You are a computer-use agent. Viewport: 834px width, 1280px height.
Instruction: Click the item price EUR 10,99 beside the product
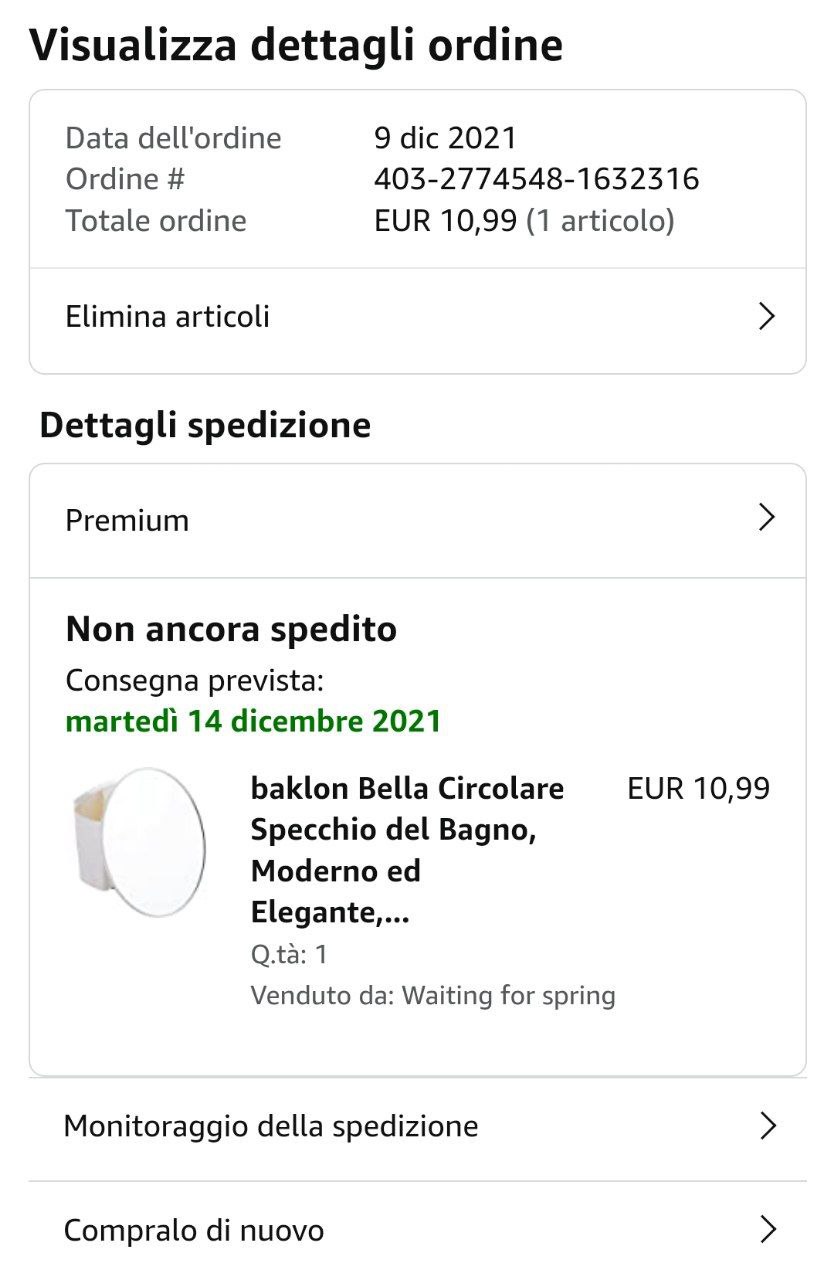(x=698, y=788)
